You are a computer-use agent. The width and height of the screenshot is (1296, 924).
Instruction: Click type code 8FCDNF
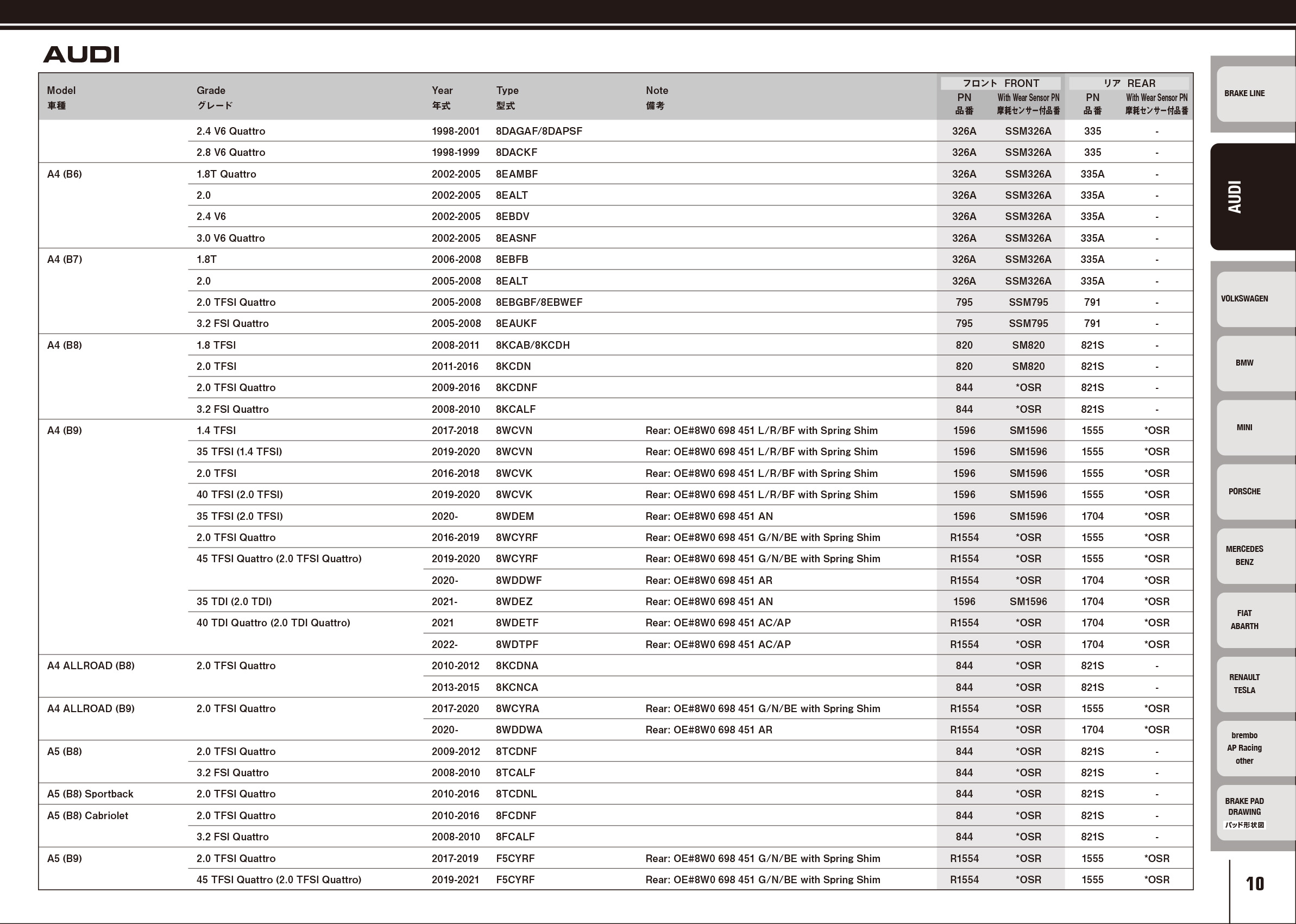click(516, 815)
